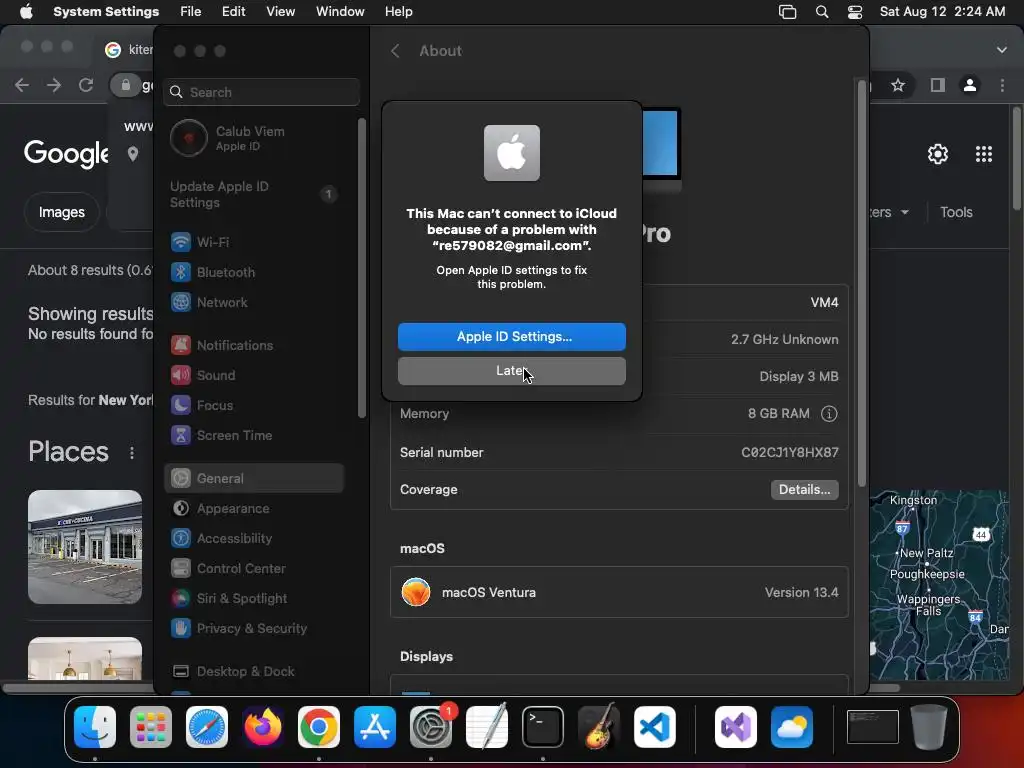
Task: Open Control Center from menu bar
Action: coord(855,12)
